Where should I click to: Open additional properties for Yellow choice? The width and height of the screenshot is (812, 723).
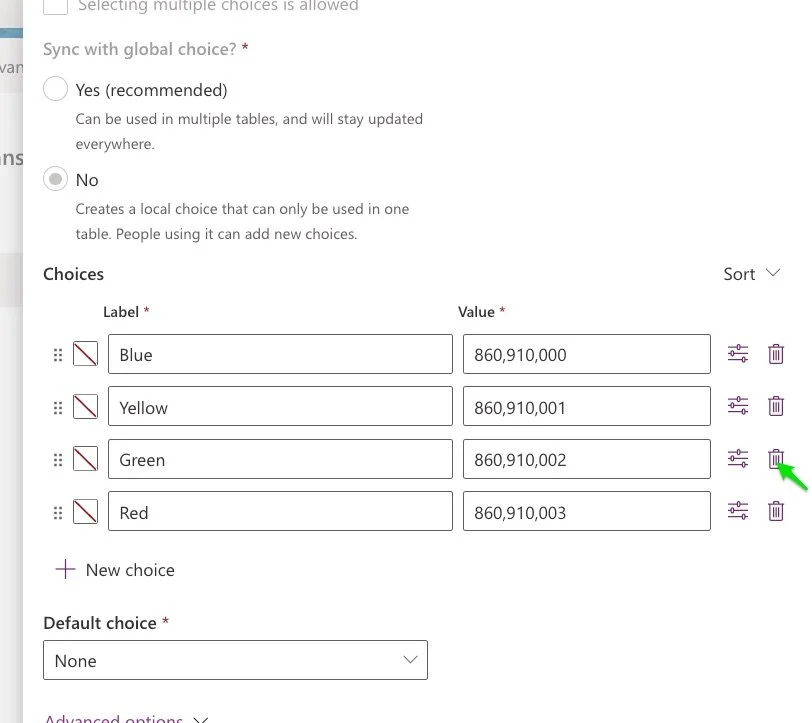coord(737,406)
